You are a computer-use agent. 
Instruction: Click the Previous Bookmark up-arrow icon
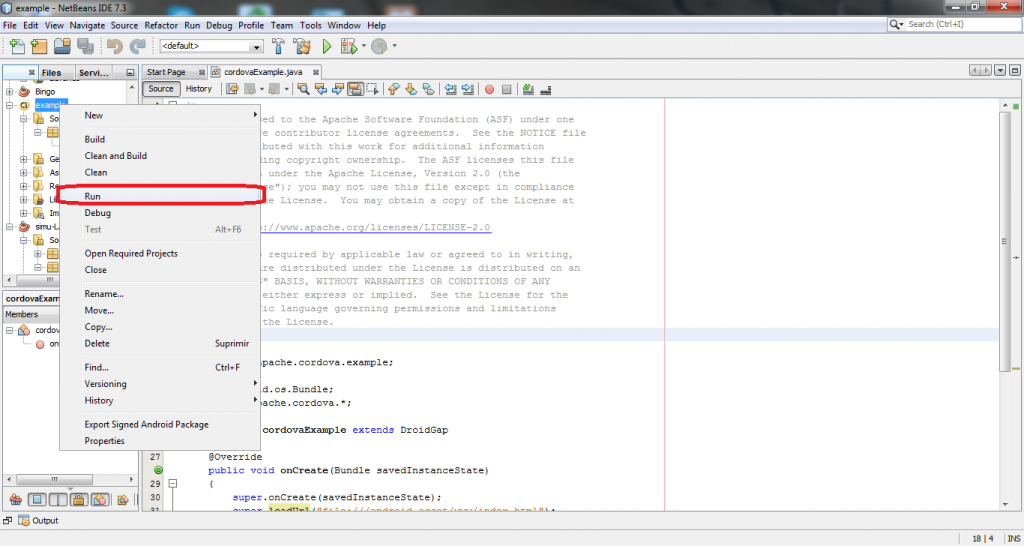394,89
